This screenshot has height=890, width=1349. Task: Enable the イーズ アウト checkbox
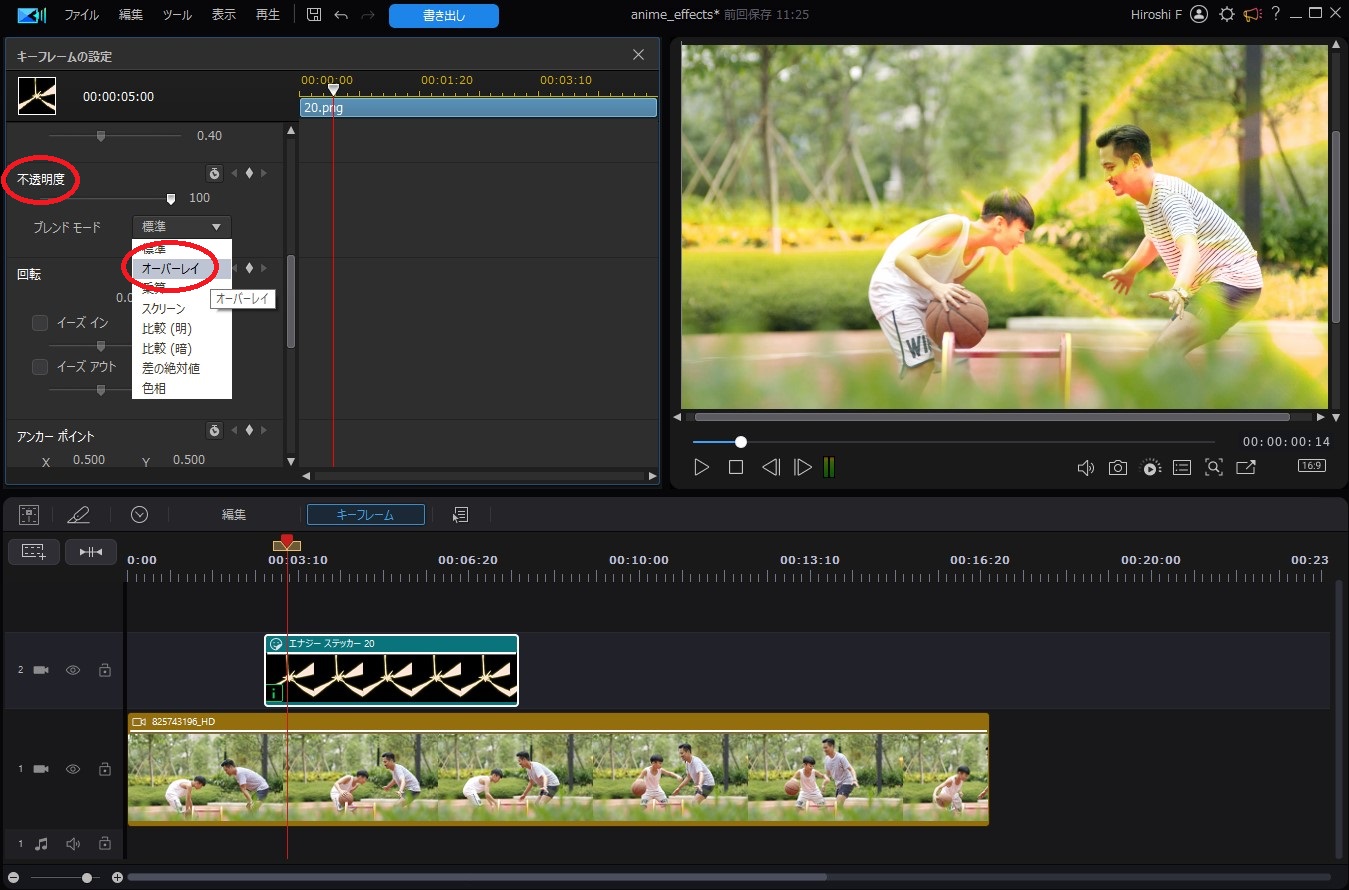click(x=40, y=367)
